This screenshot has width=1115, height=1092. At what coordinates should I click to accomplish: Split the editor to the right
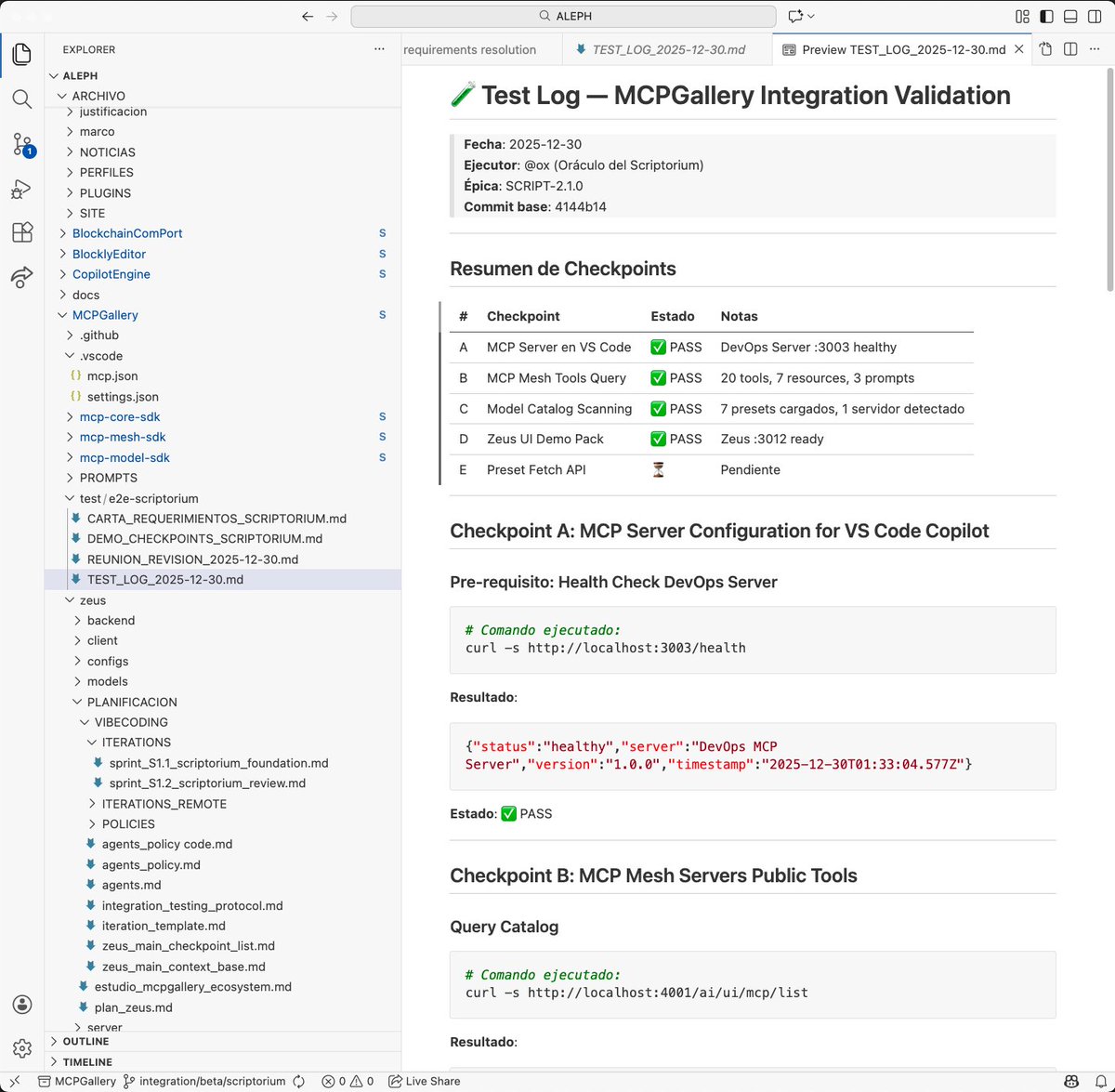point(1070,49)
